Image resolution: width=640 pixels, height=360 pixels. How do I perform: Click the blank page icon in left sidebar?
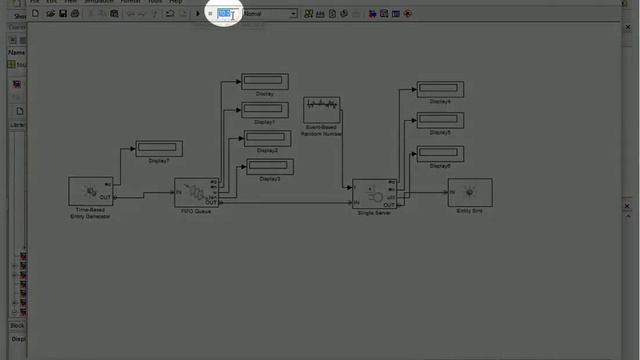point(20,111)
